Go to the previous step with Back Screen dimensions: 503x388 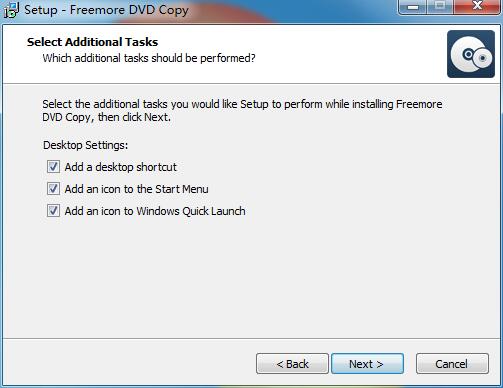coord(292,364)
